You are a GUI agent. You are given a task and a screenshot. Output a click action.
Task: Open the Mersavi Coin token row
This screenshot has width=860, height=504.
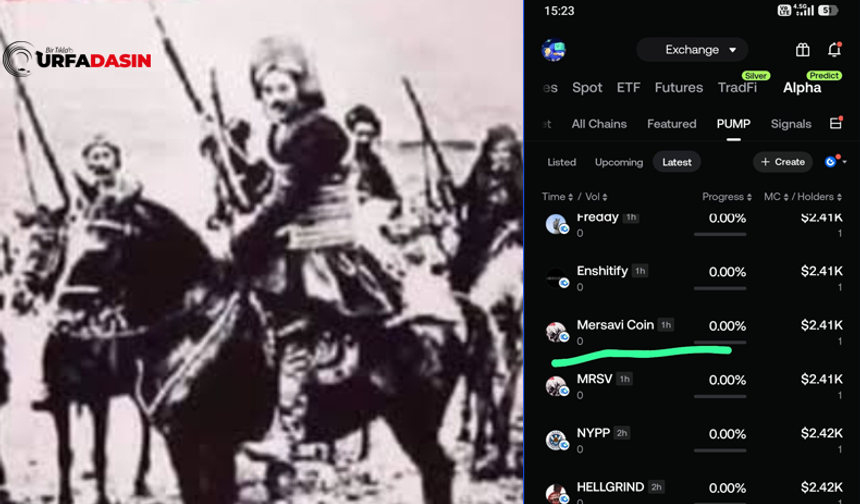(x=692, y=332)
